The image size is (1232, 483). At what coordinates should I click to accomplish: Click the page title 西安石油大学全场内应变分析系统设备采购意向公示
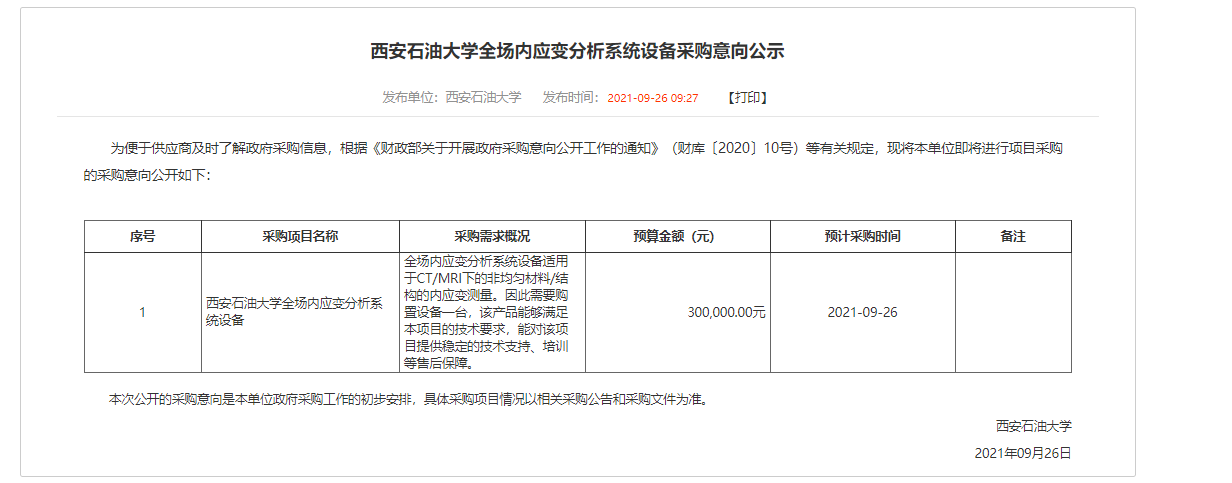click(x=577, y=51)
